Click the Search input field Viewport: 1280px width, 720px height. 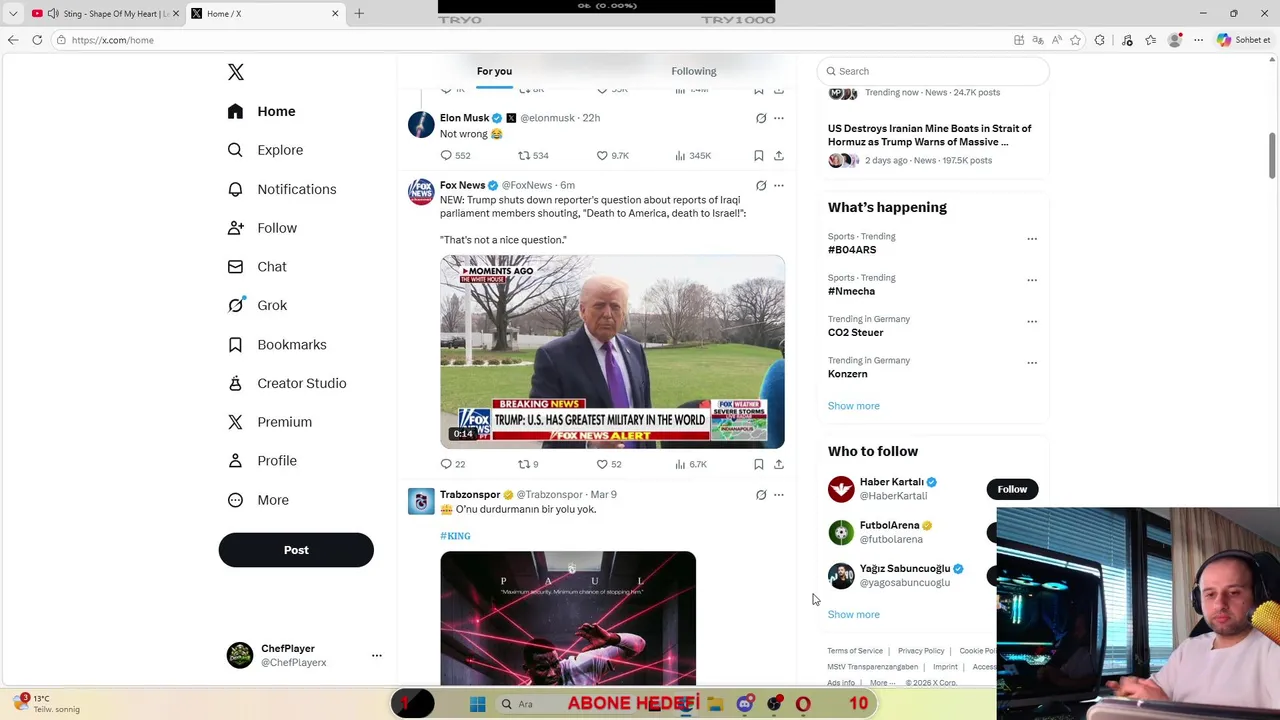(933, 71)
